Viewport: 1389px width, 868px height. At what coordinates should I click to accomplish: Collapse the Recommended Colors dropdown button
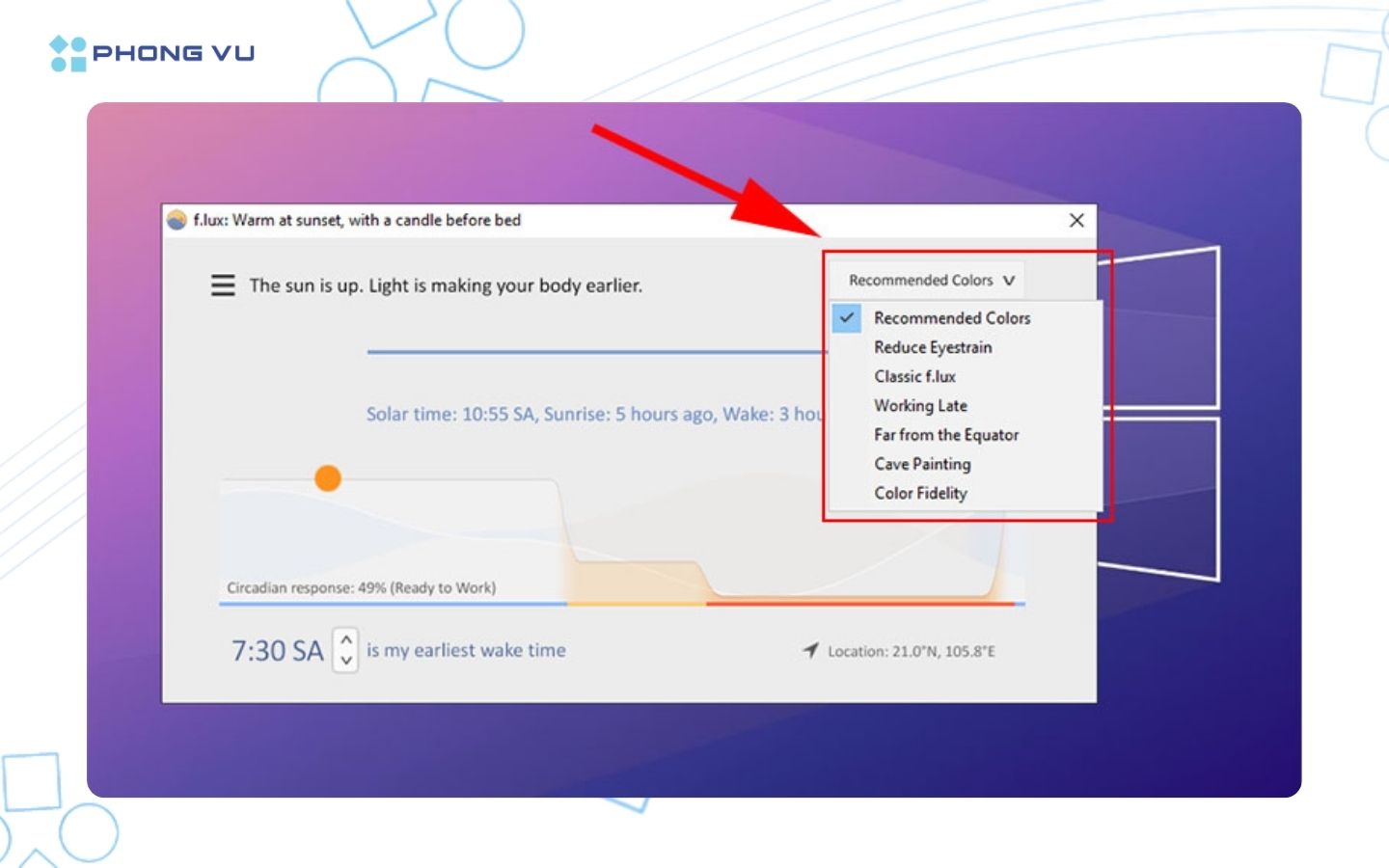[930, 281]
